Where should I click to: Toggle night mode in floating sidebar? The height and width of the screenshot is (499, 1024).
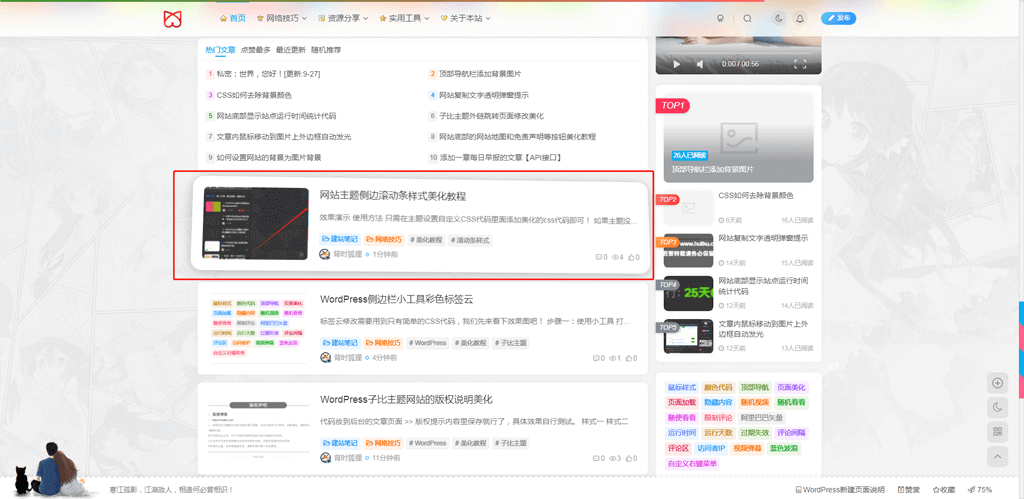[x=997, y=407]
